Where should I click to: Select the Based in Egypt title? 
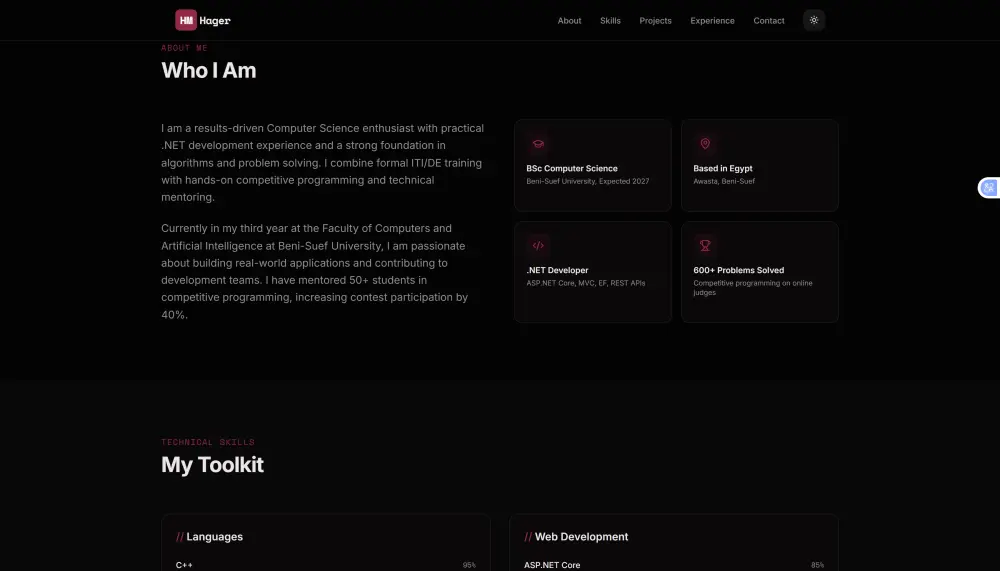point(723,168)
